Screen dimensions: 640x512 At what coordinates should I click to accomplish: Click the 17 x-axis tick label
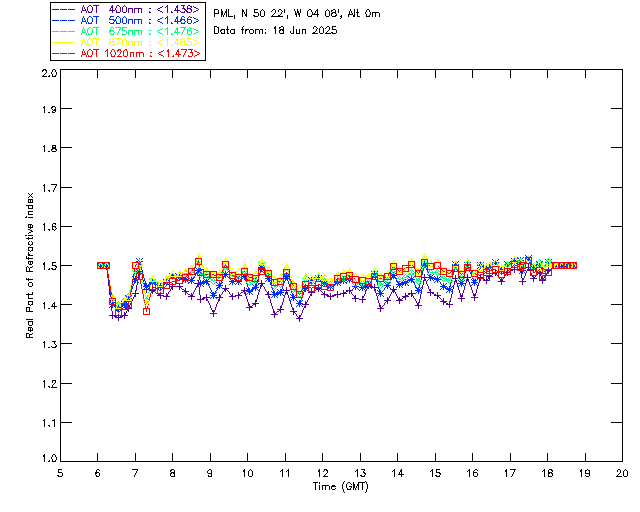510,473
